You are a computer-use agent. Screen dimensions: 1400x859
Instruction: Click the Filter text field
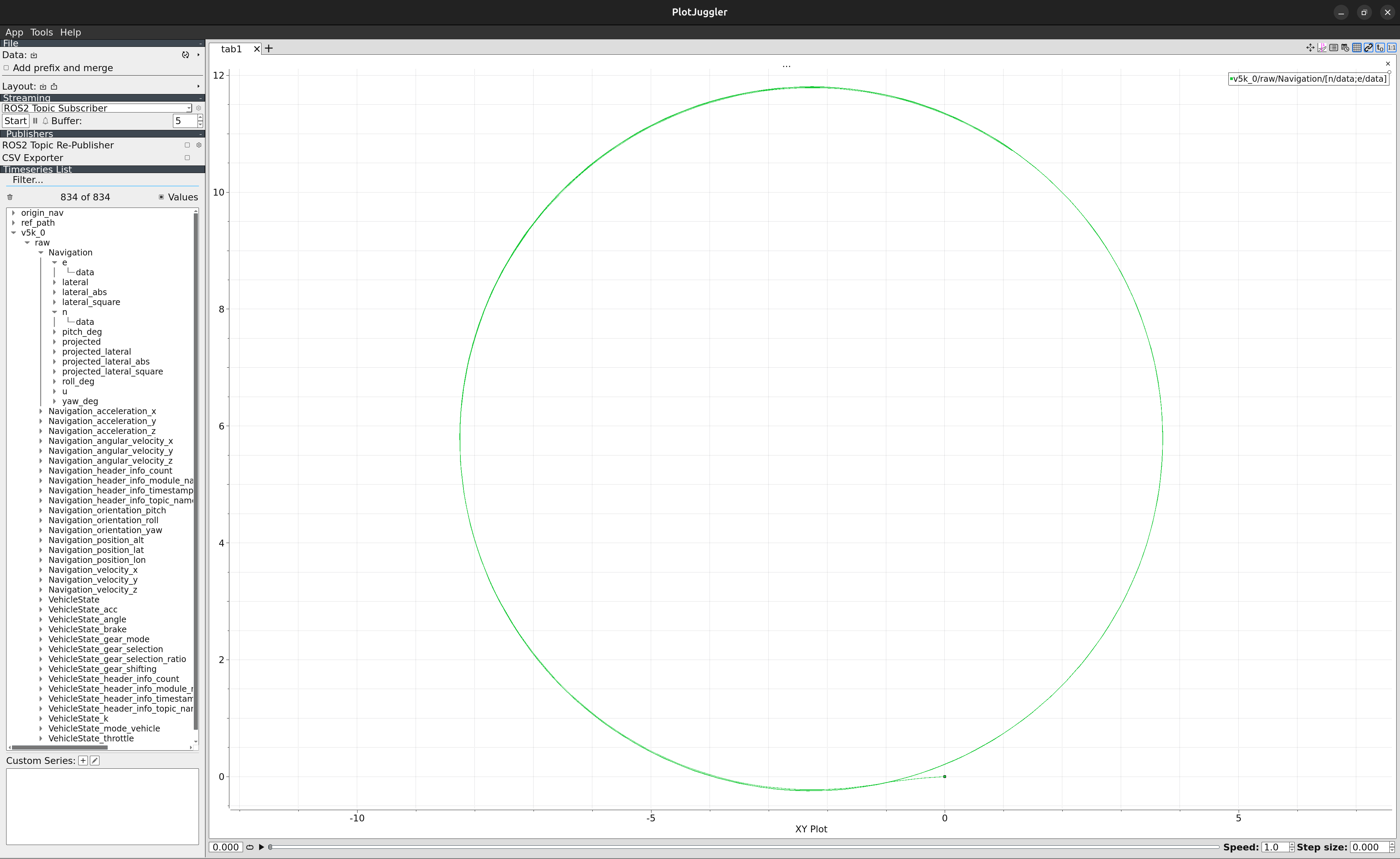click(102, 180)
